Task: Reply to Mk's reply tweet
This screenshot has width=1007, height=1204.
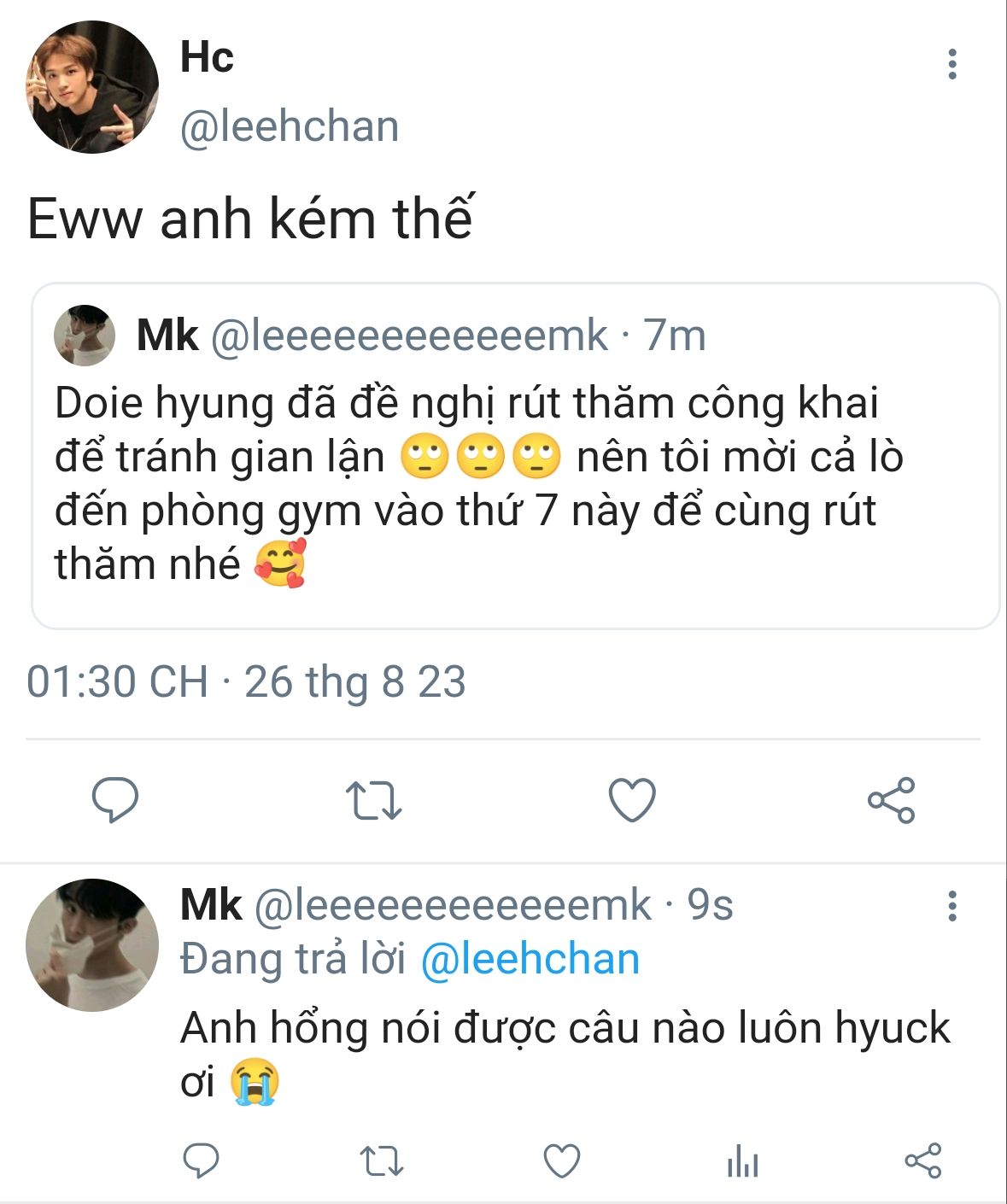Action: [202, 1160]
